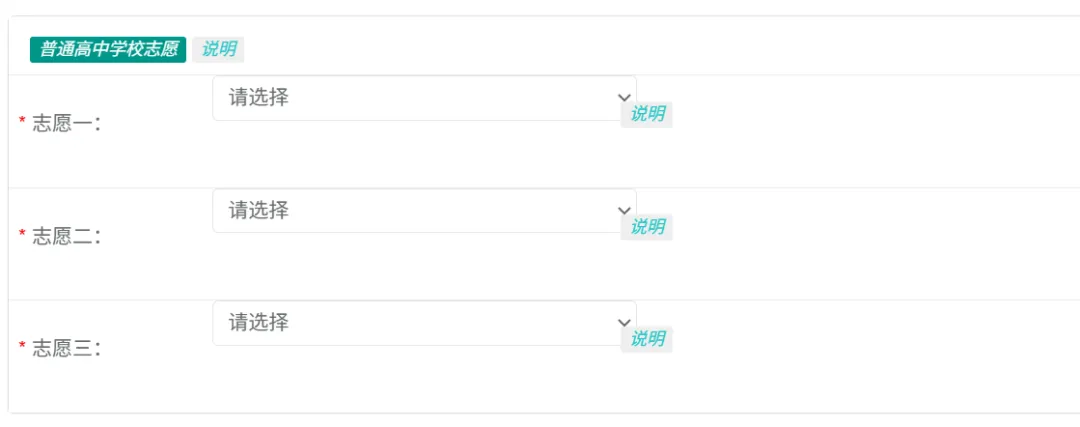This screenshot has width=1080, height=427.
Task: Open the 志愿一 school selection combo box
Action: pos(424,98)
